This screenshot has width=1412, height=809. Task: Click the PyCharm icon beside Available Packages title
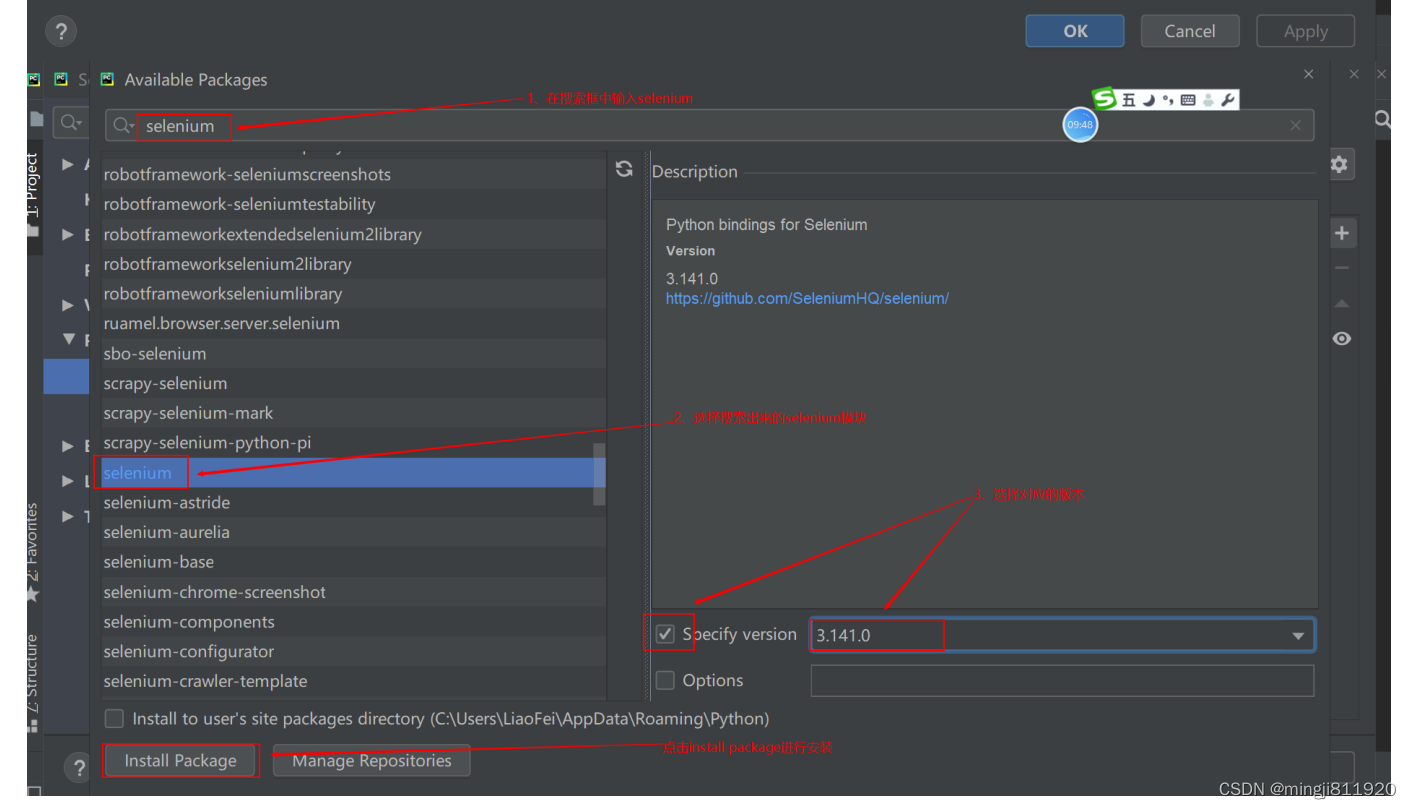[107, 79]
